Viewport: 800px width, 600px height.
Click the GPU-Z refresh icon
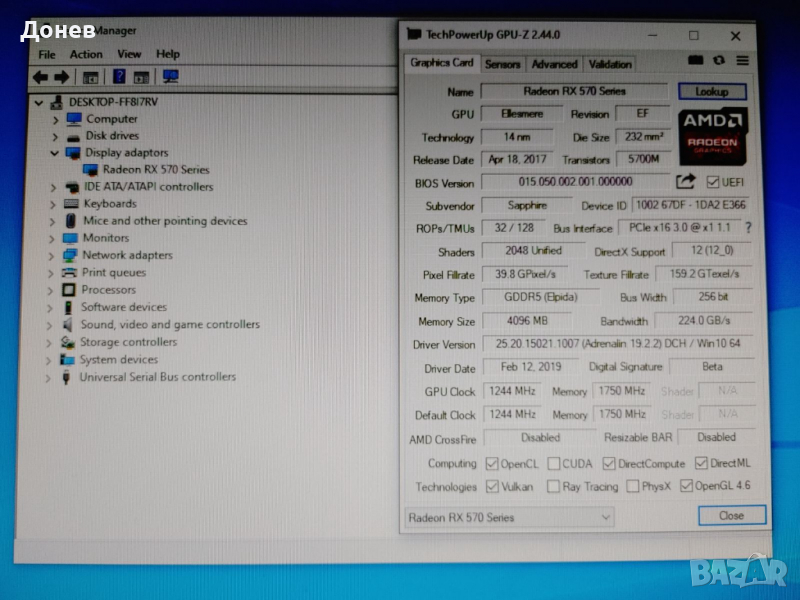[x=718, y=61]
